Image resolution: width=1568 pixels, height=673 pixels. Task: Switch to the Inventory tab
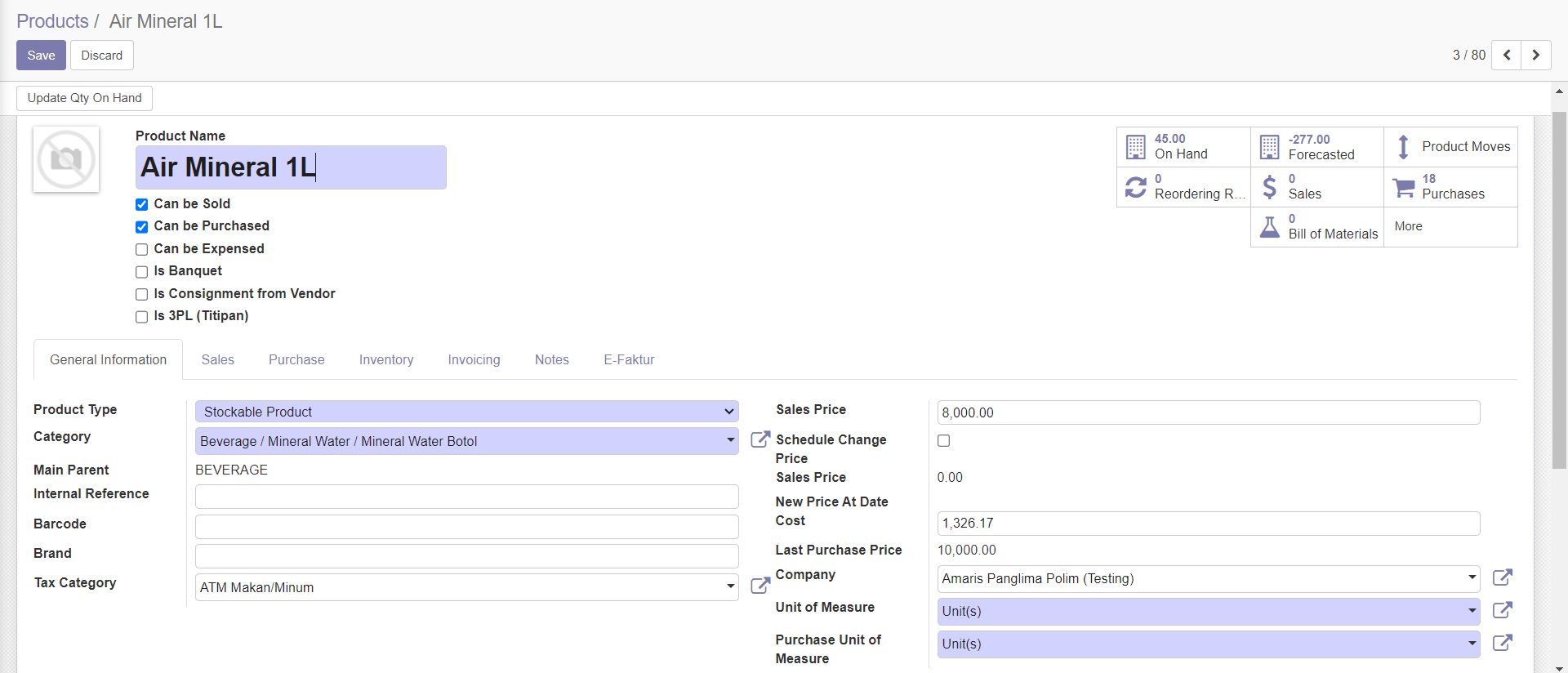386,359
